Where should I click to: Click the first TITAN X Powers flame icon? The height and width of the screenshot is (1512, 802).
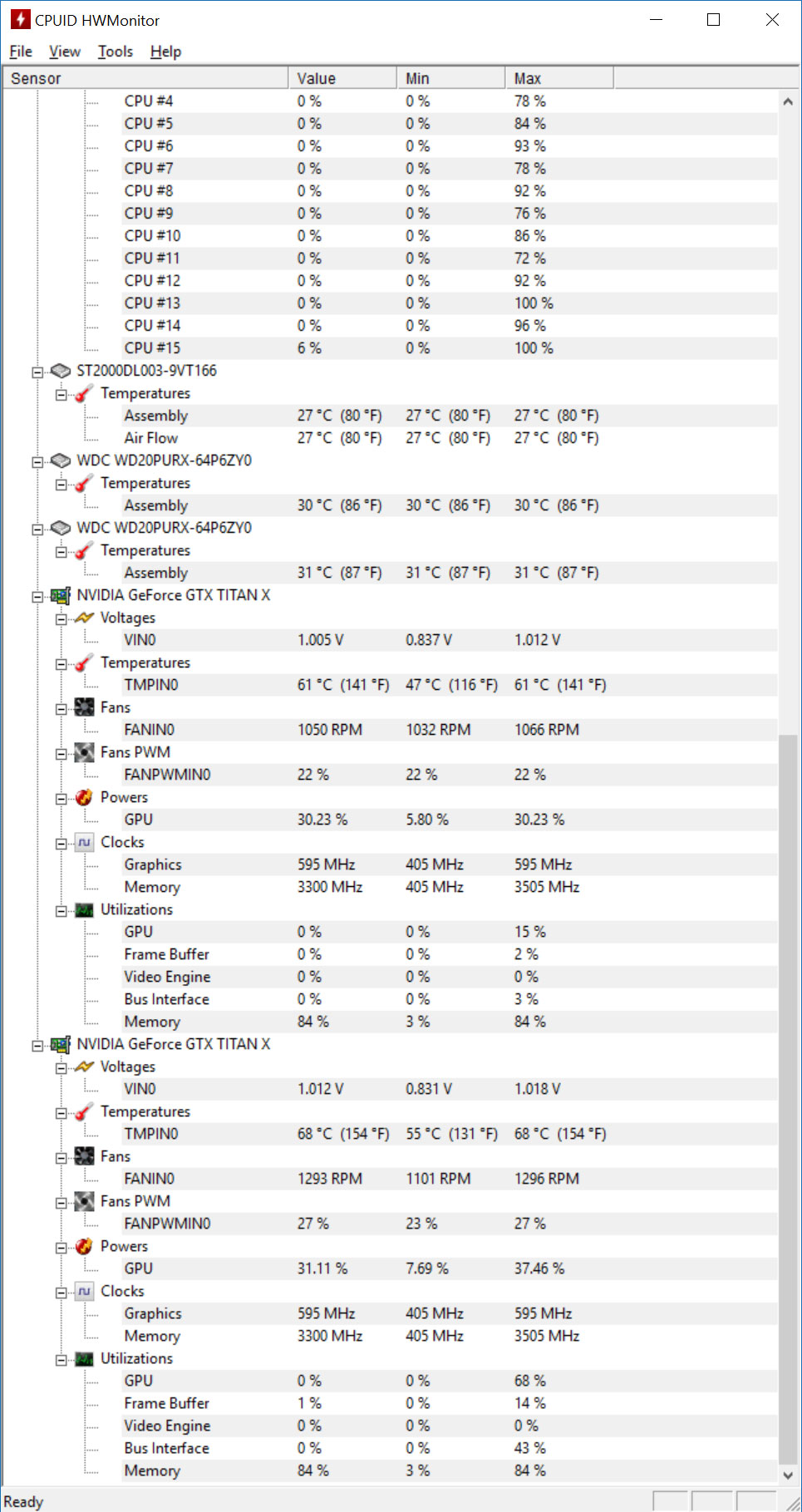(x=84, y=797)
